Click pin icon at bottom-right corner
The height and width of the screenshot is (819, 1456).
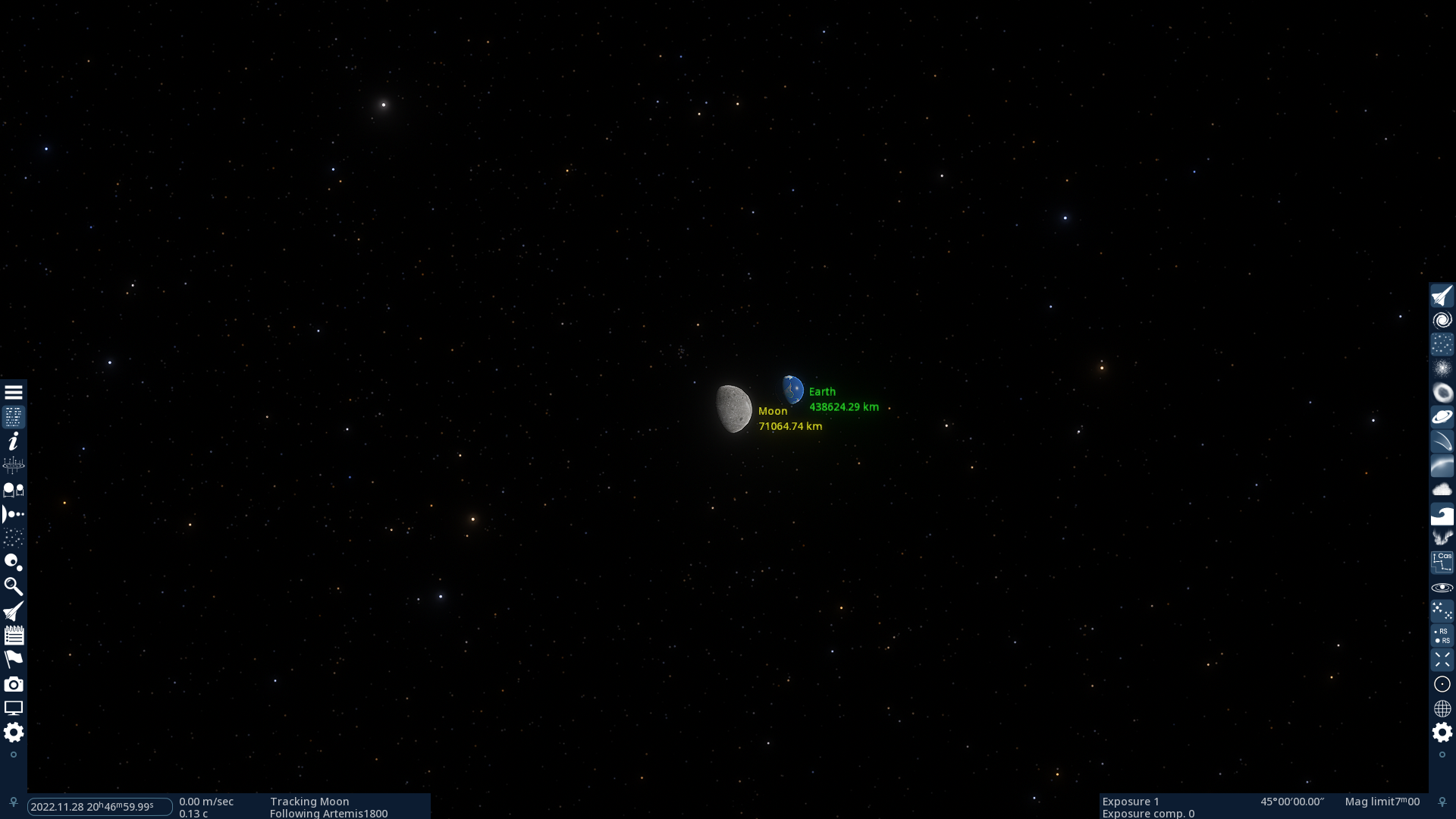[x=1442, y=802]
